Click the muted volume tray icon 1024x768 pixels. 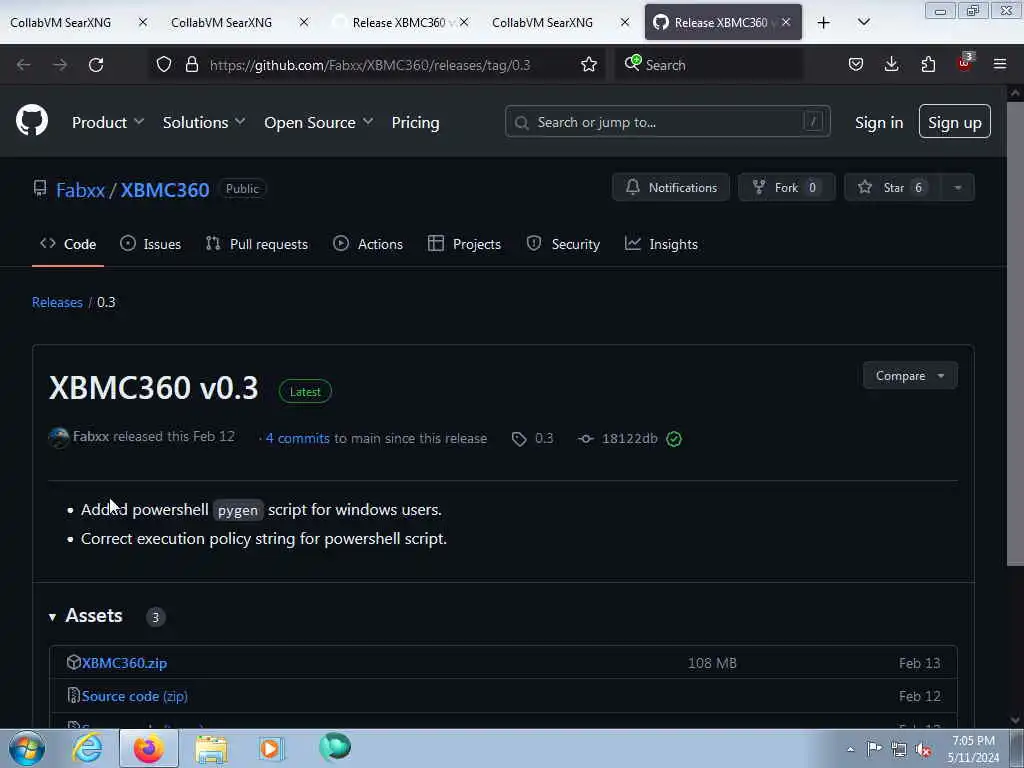pos(923,749)
